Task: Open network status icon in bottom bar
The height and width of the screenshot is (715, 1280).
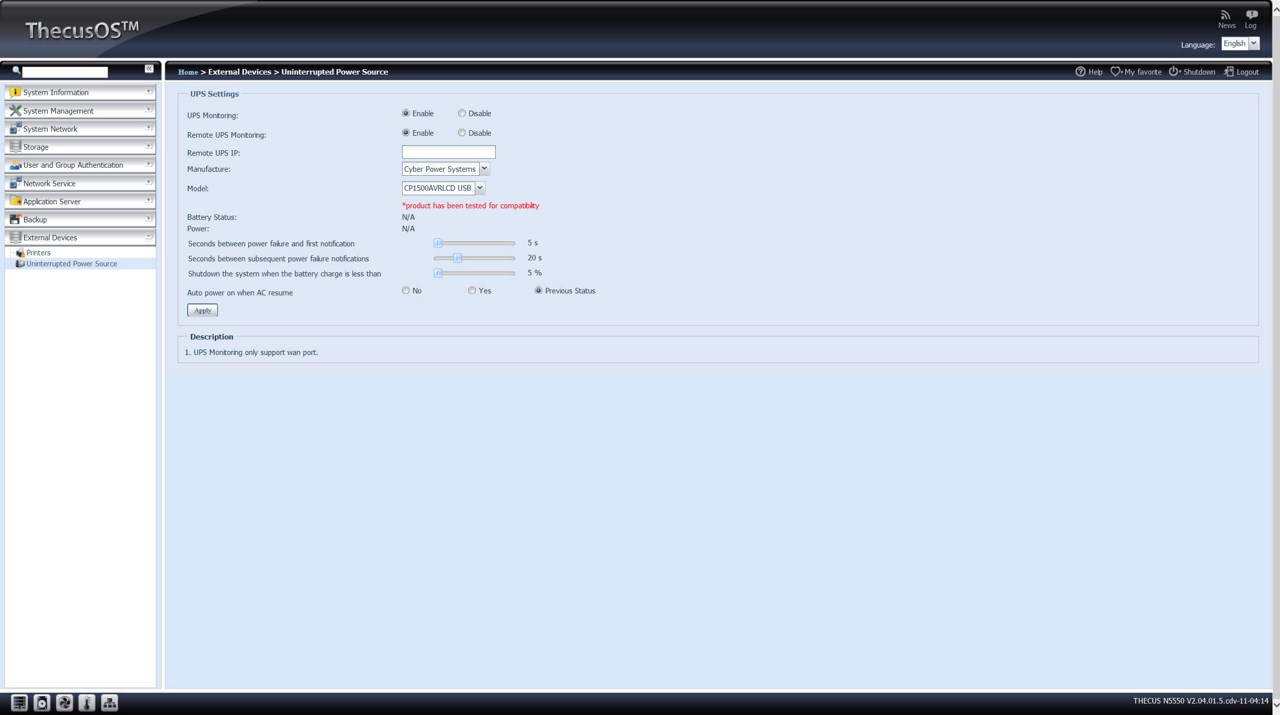Action: coord(110,703)
